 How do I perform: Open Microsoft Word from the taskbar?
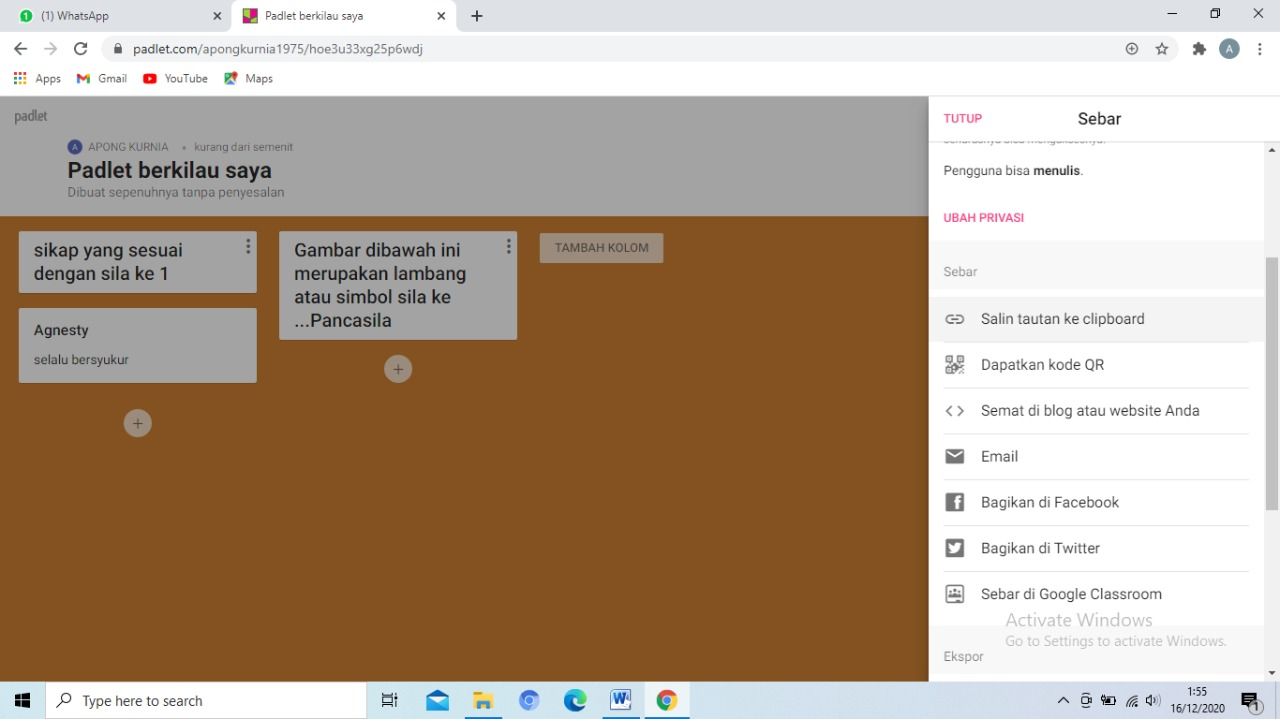(x=620, y=701)
